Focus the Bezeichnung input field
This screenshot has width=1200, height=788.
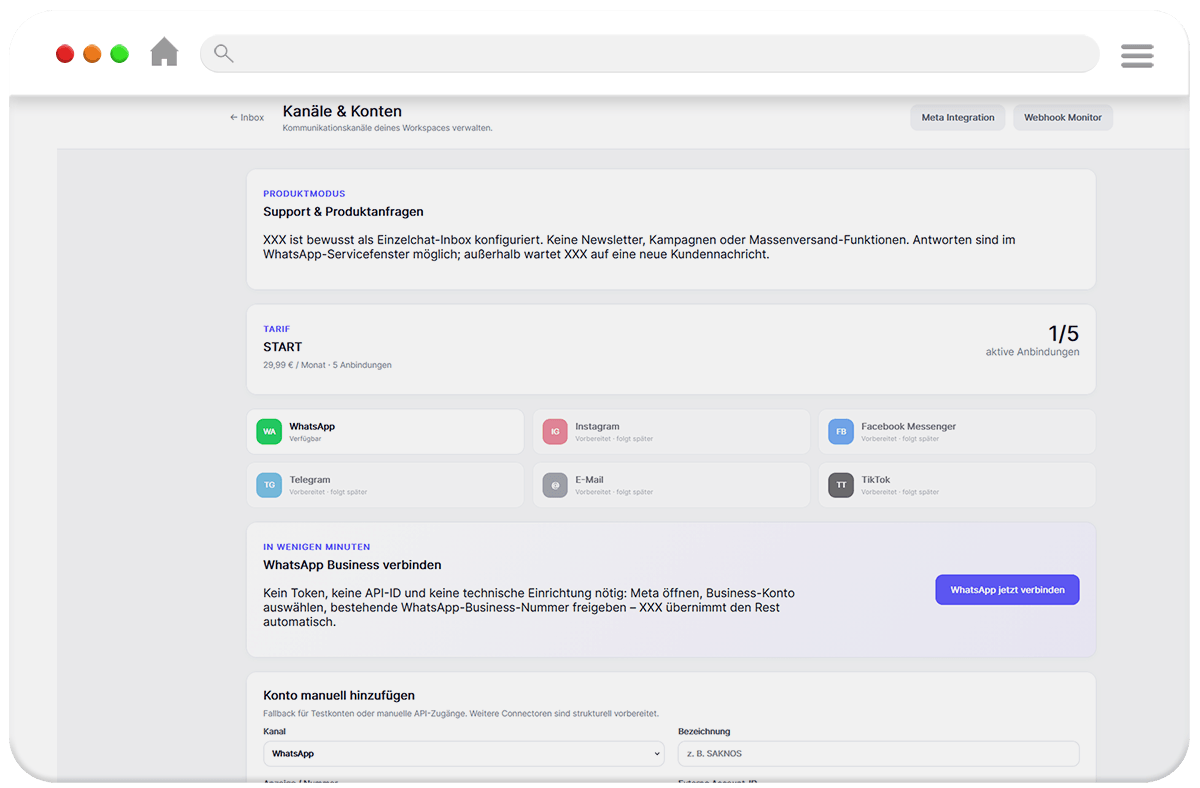(x=879, y=754)
